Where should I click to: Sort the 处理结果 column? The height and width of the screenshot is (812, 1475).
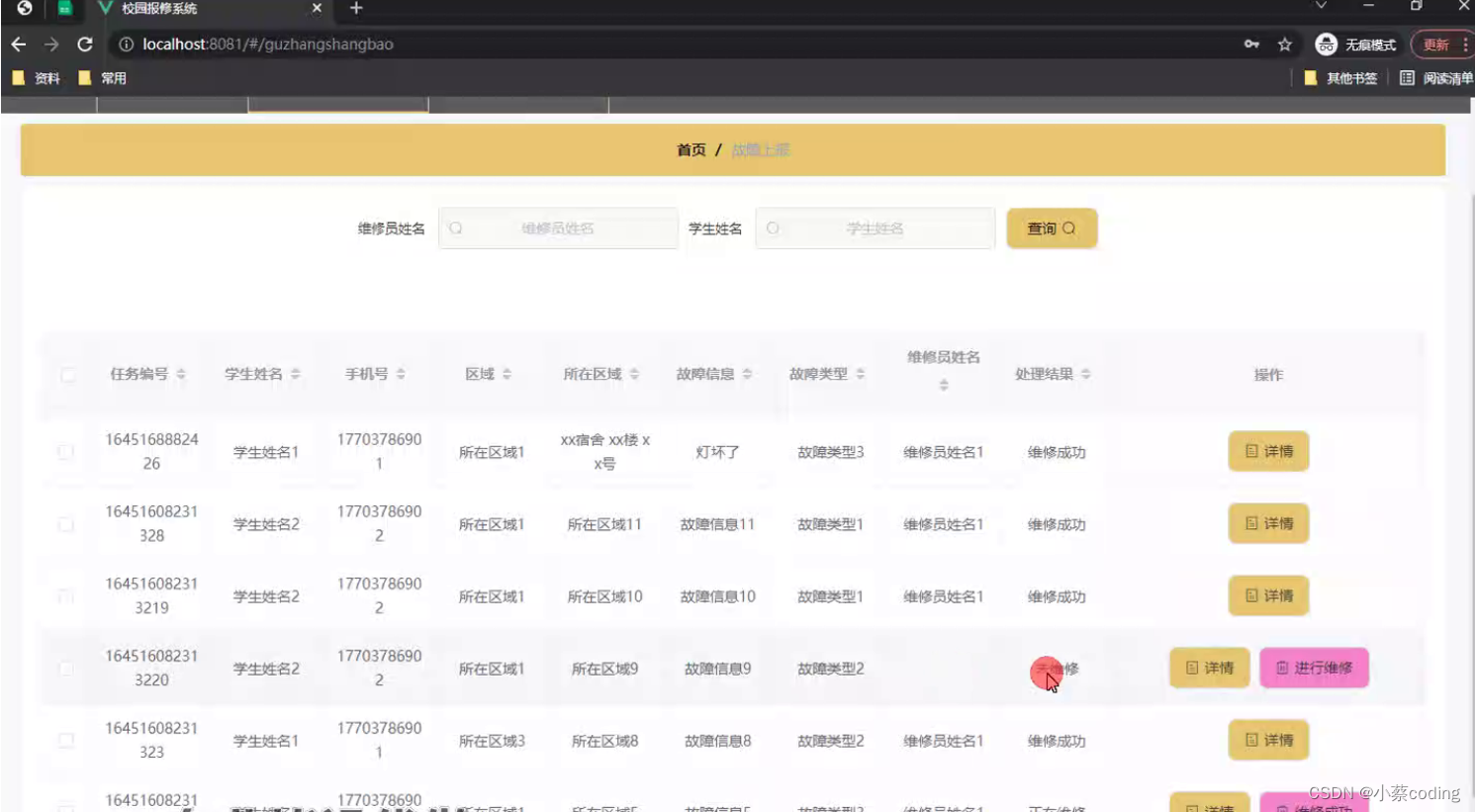pyautogui.click(x=1086, y=374)
